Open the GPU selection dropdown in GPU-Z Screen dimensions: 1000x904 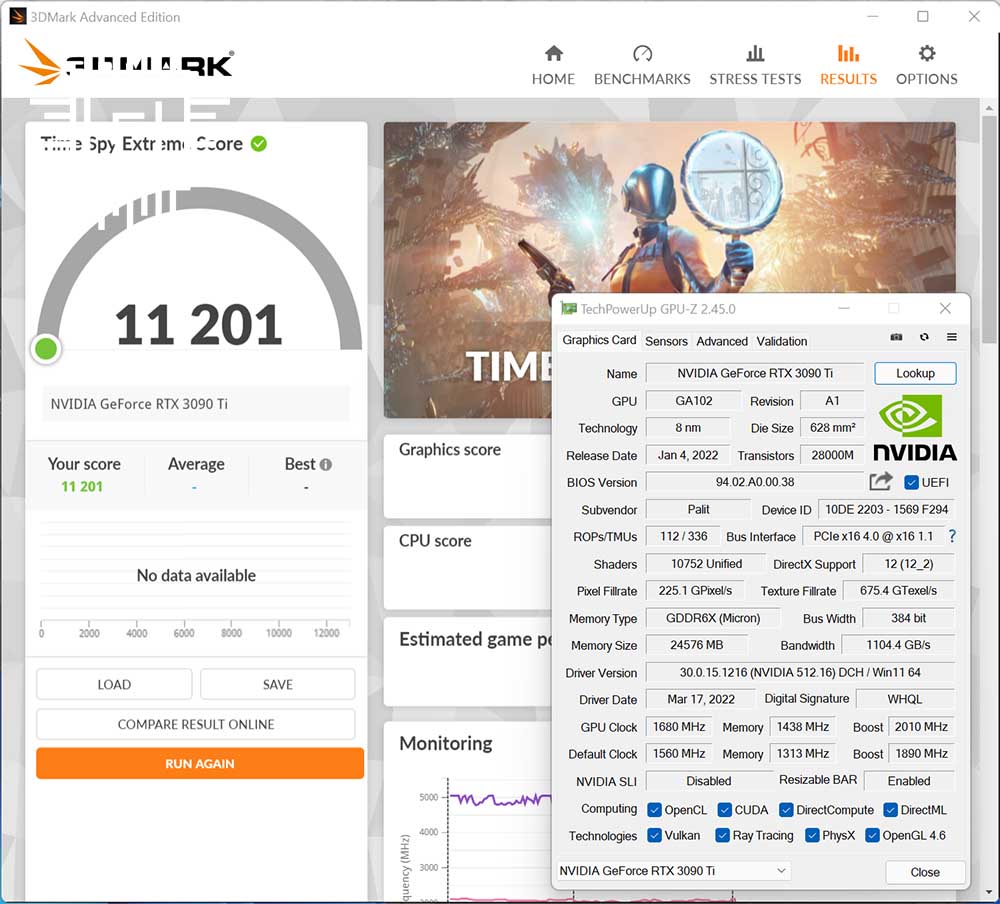point(673,871)
